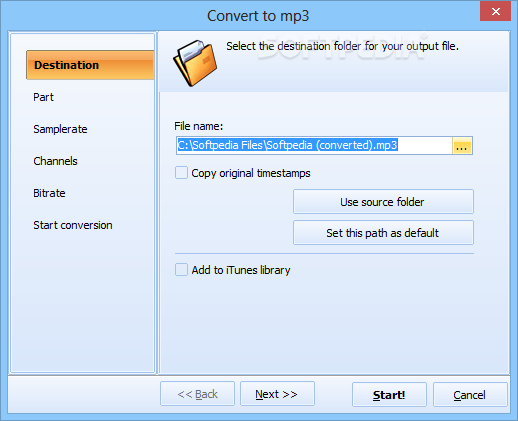This screenshot has width=518, height=421.
Task: Click the Next >> button
Action: point(277,394)
